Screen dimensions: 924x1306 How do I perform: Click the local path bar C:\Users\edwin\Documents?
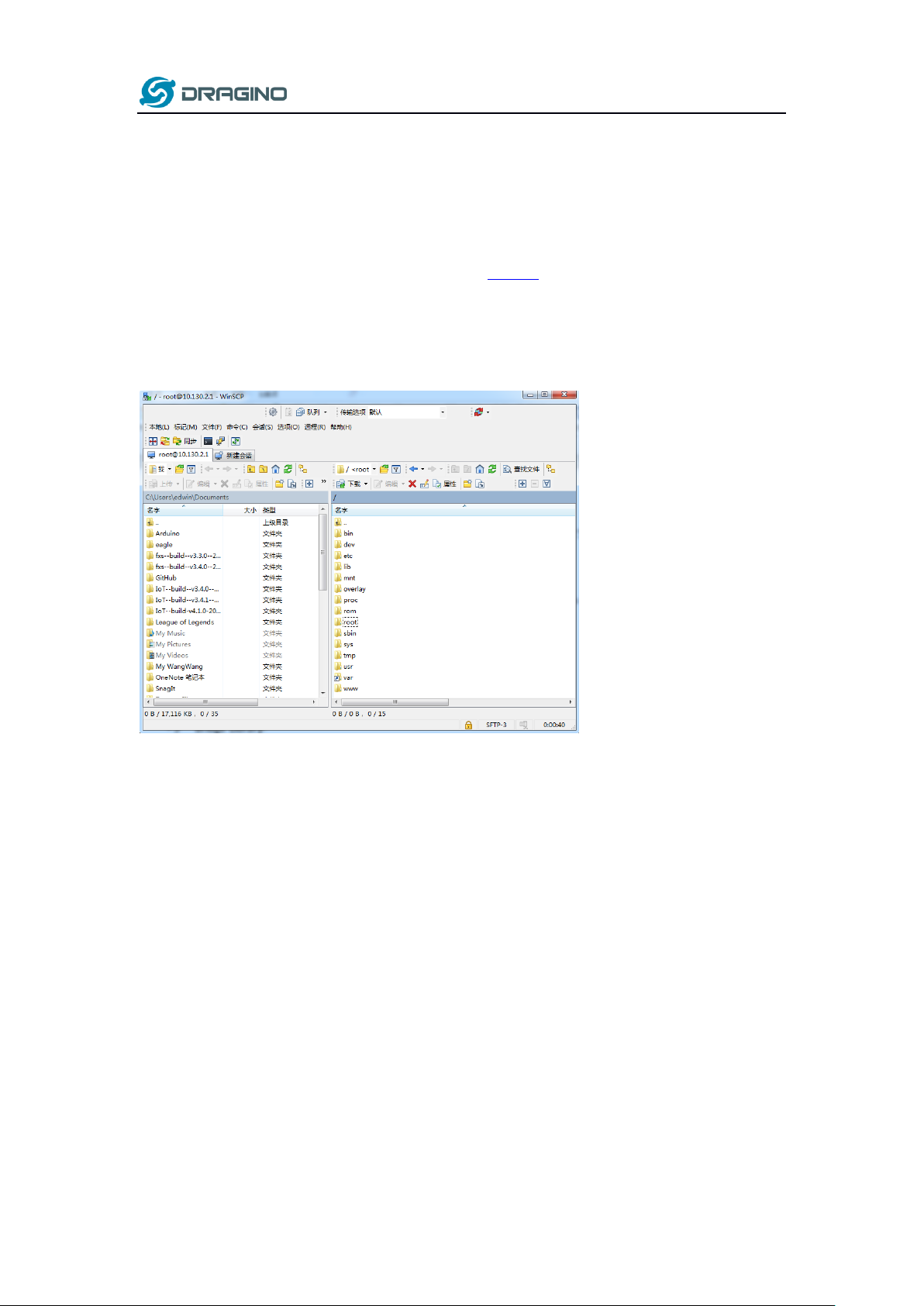[x=236, y=497]
